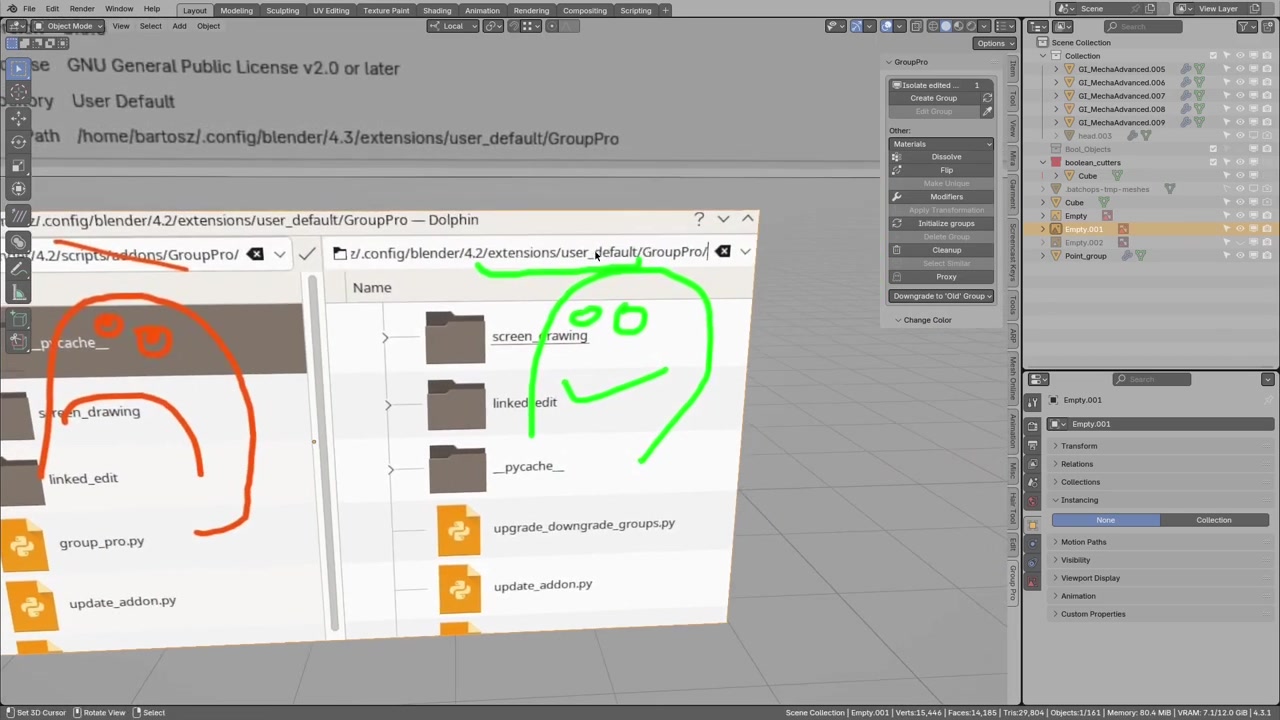Click the refresh icon beside Create Group

(987, 98)
